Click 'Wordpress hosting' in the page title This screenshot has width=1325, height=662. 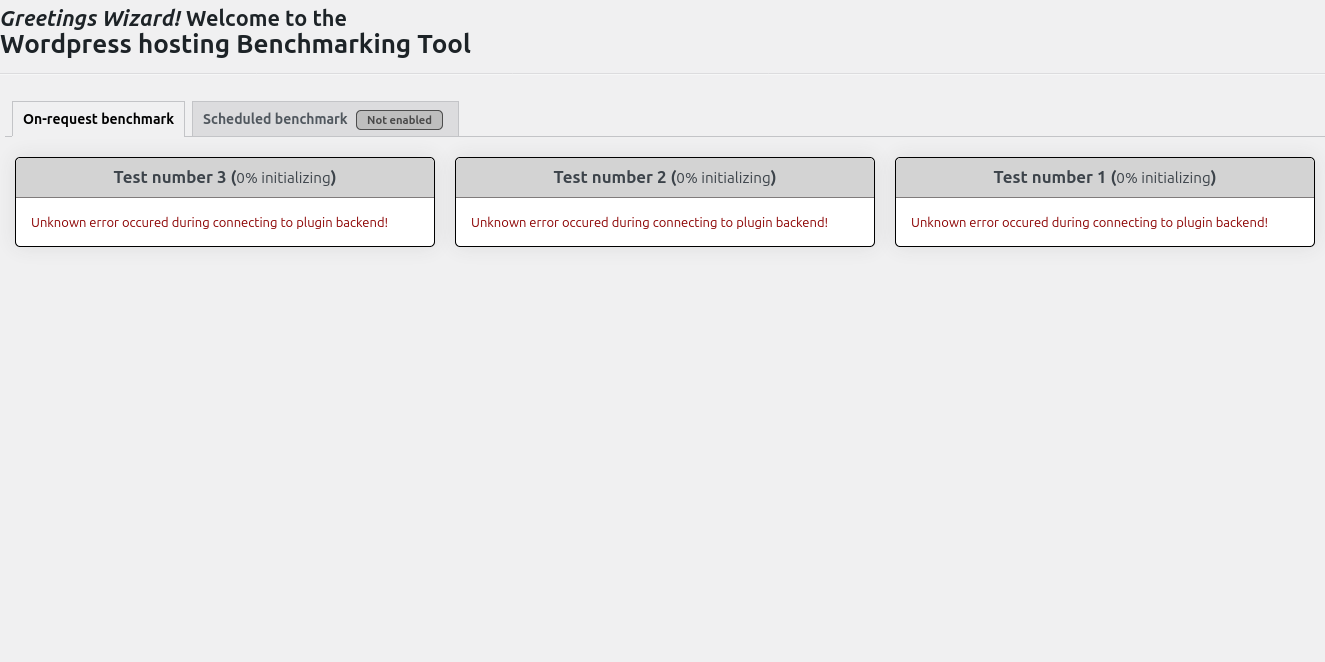tap(115, 44)
